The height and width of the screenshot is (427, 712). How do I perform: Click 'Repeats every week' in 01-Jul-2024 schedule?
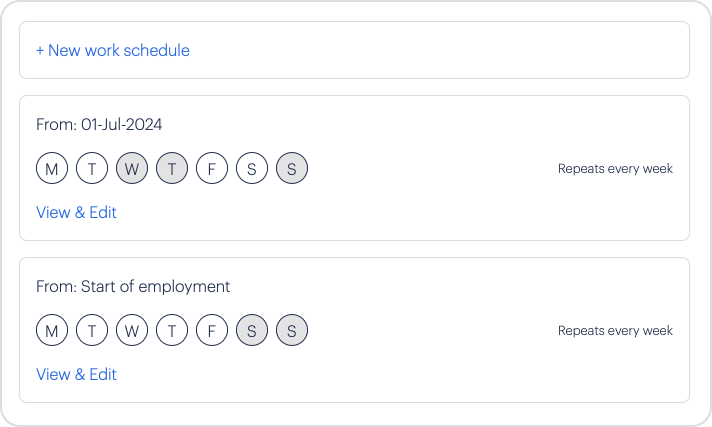click(x=615, y=169)
